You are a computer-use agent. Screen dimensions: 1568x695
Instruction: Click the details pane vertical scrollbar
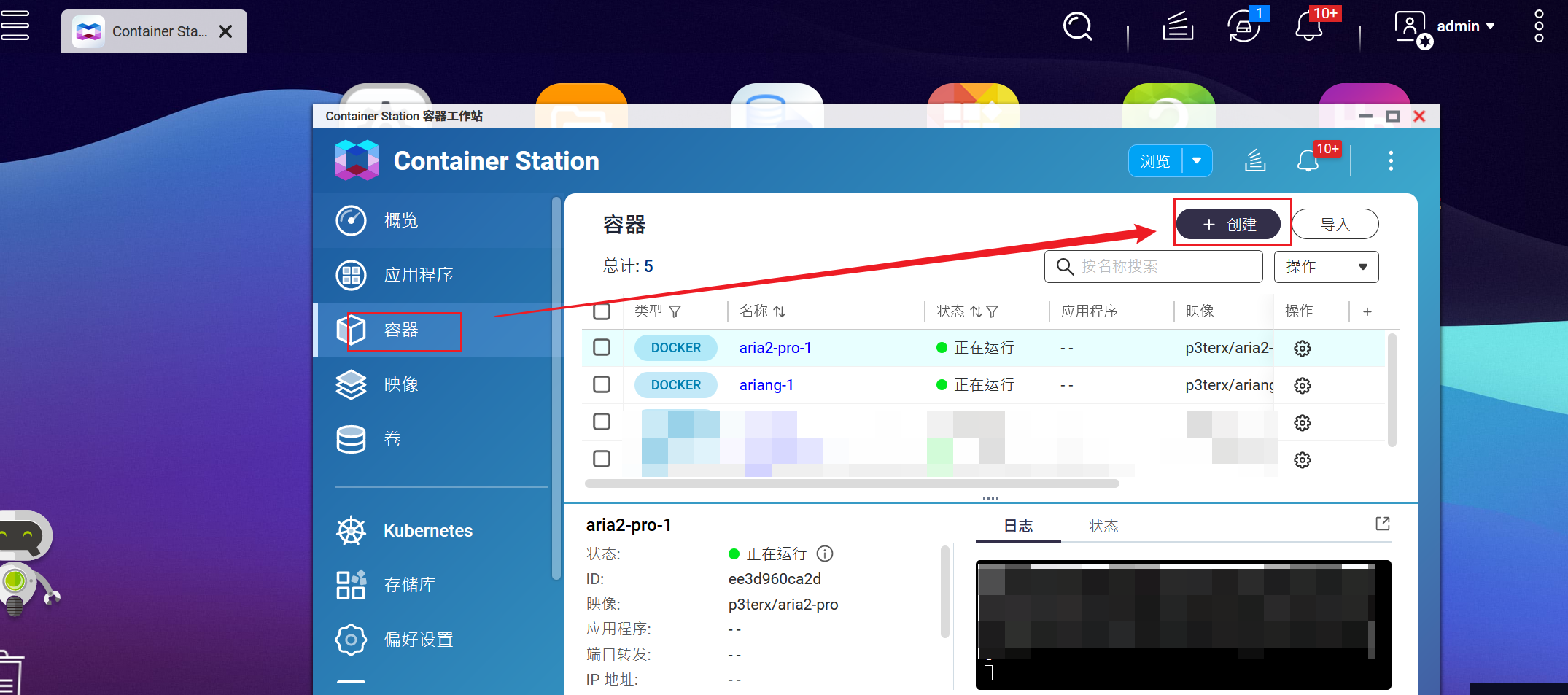[945, 591]
